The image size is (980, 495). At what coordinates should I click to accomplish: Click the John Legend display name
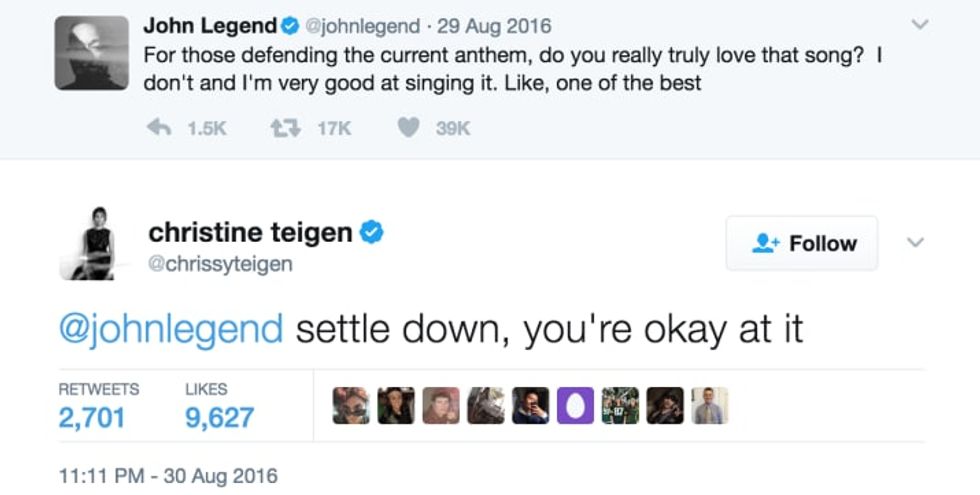(x=210, y=24)
